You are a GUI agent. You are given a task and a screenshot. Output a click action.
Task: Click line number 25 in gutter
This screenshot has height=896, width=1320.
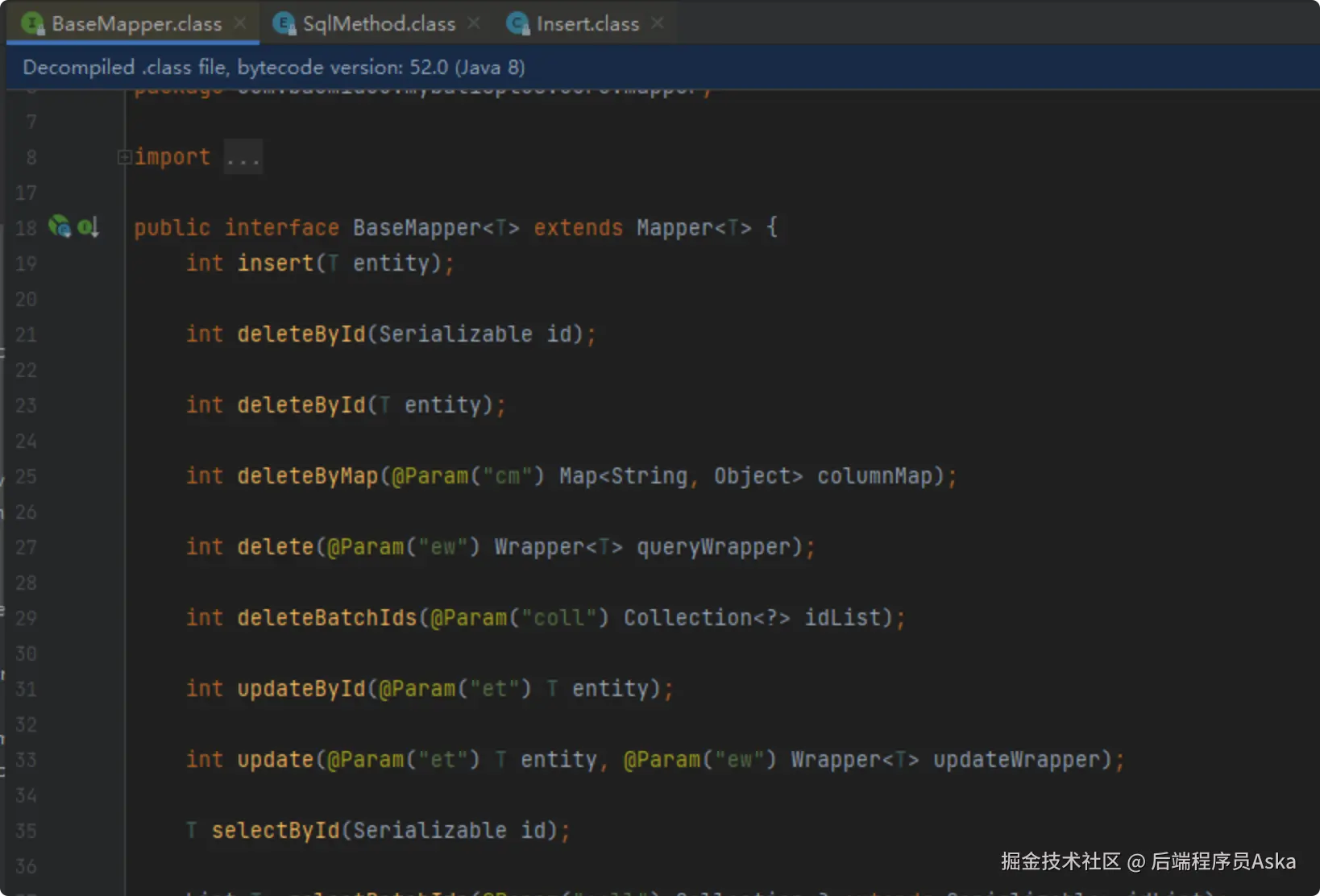pos(26,476)
